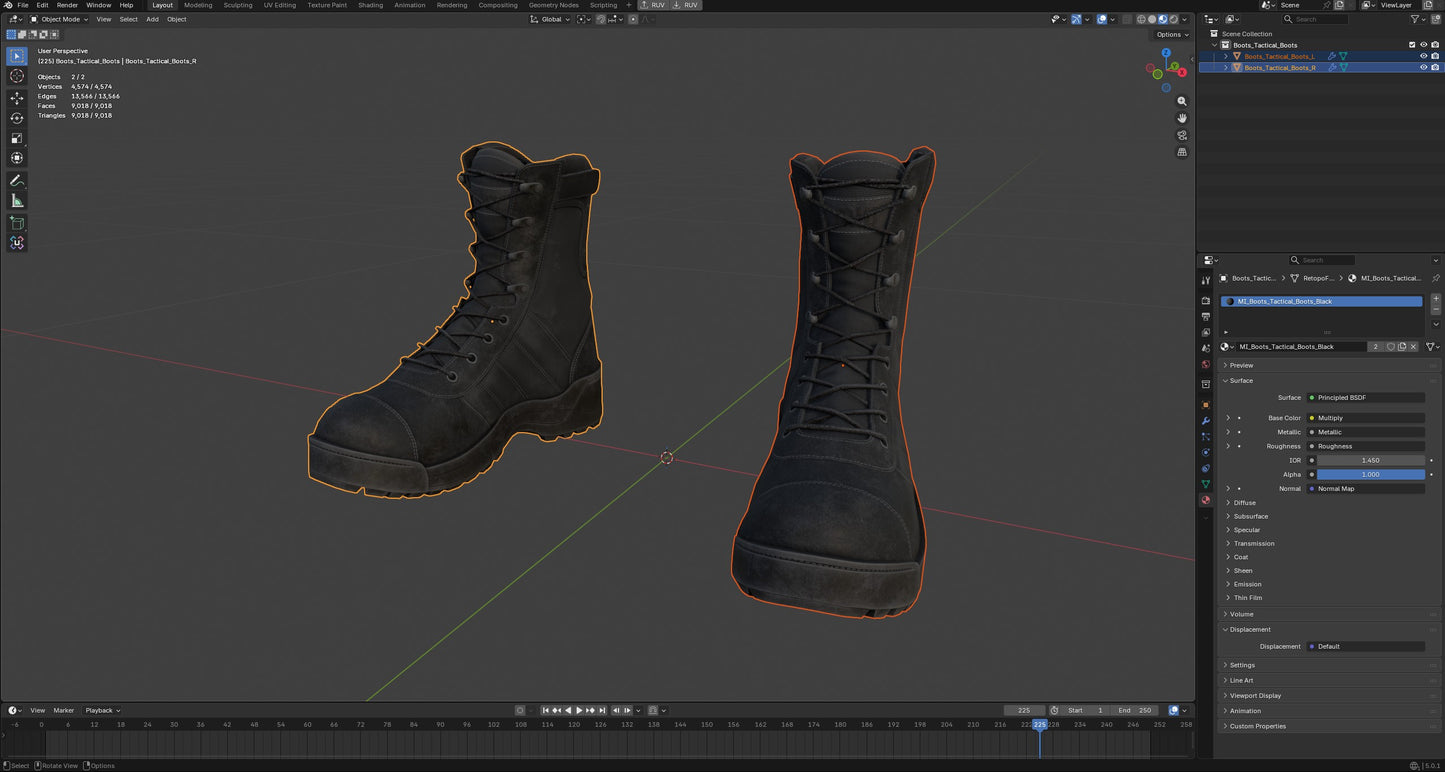Open the Render properties tab
The image size is (1445, 772).
click(1205, 300)
